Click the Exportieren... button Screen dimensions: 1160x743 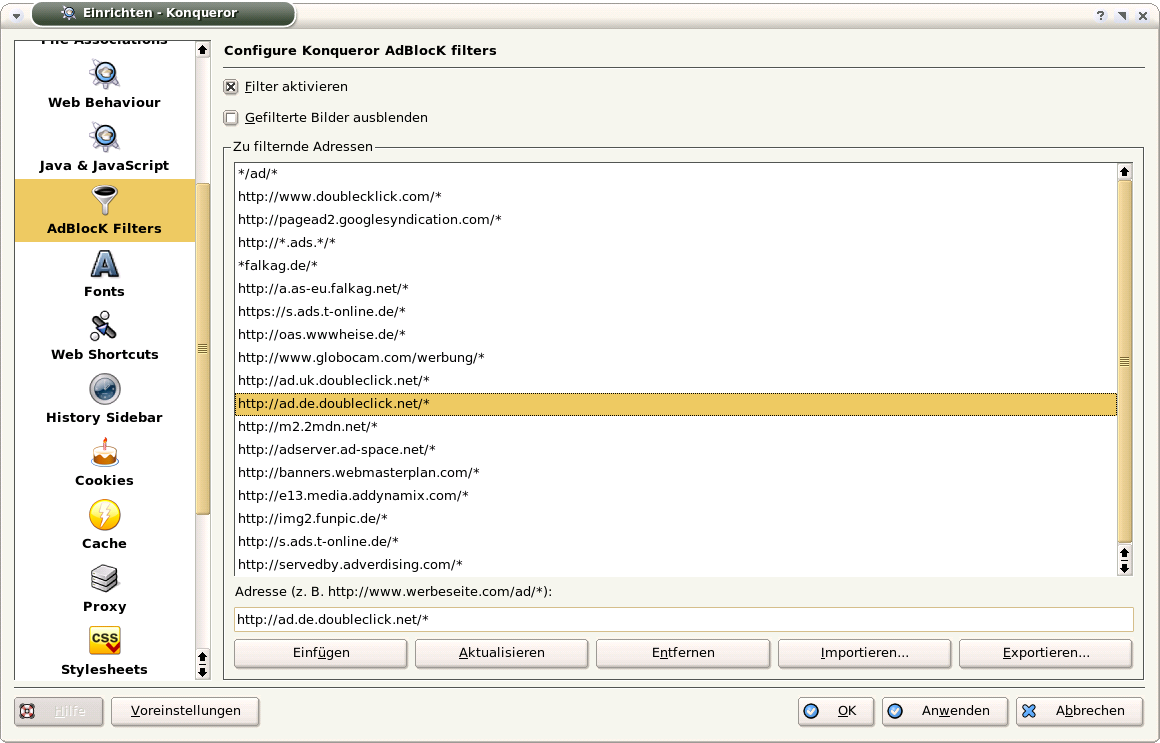pos(1045,653)
